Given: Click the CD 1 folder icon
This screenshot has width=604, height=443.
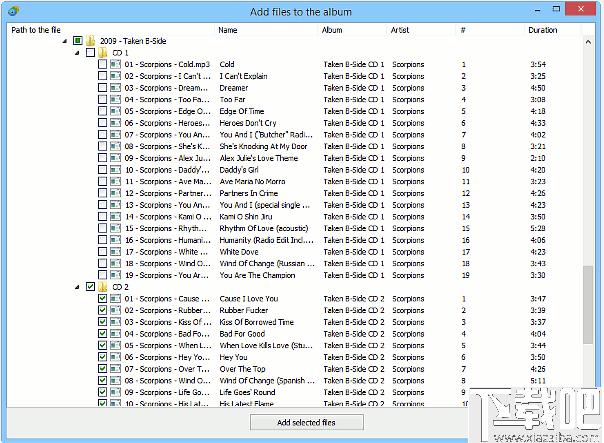Looking at the screenshot, I should coord(102,52).
